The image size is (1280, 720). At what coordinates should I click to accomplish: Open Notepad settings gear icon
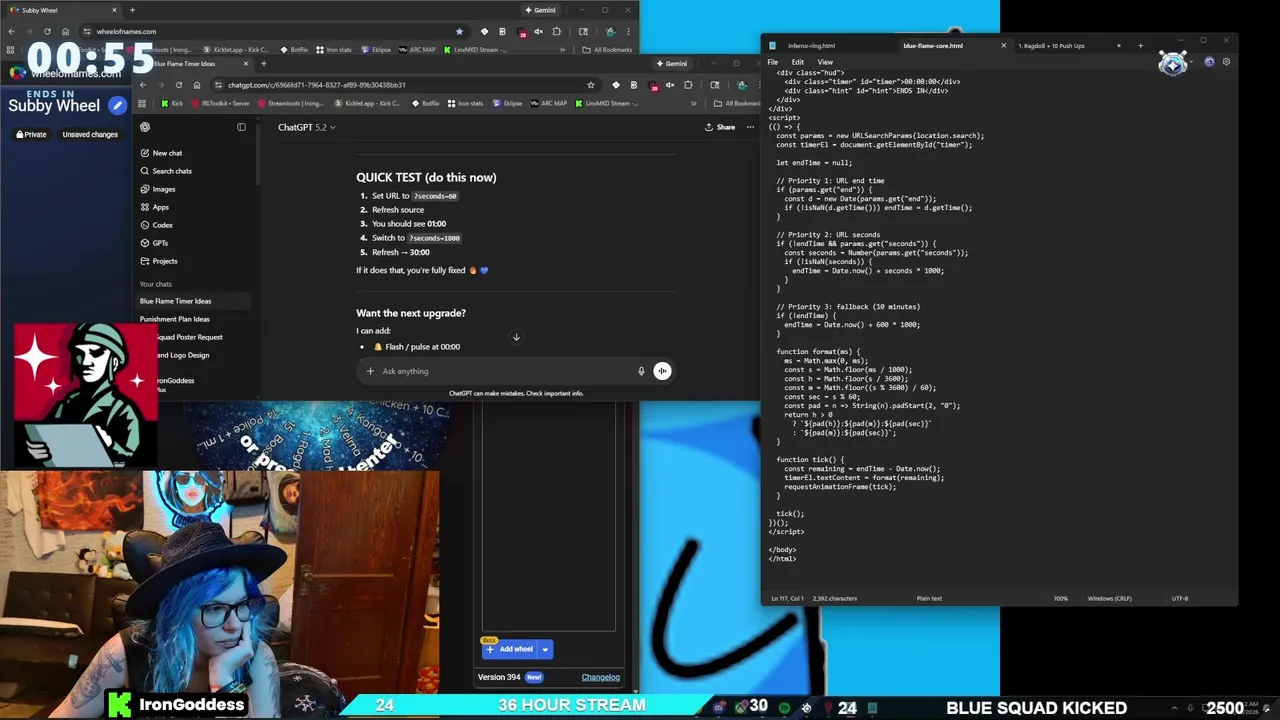[1226, 62]
